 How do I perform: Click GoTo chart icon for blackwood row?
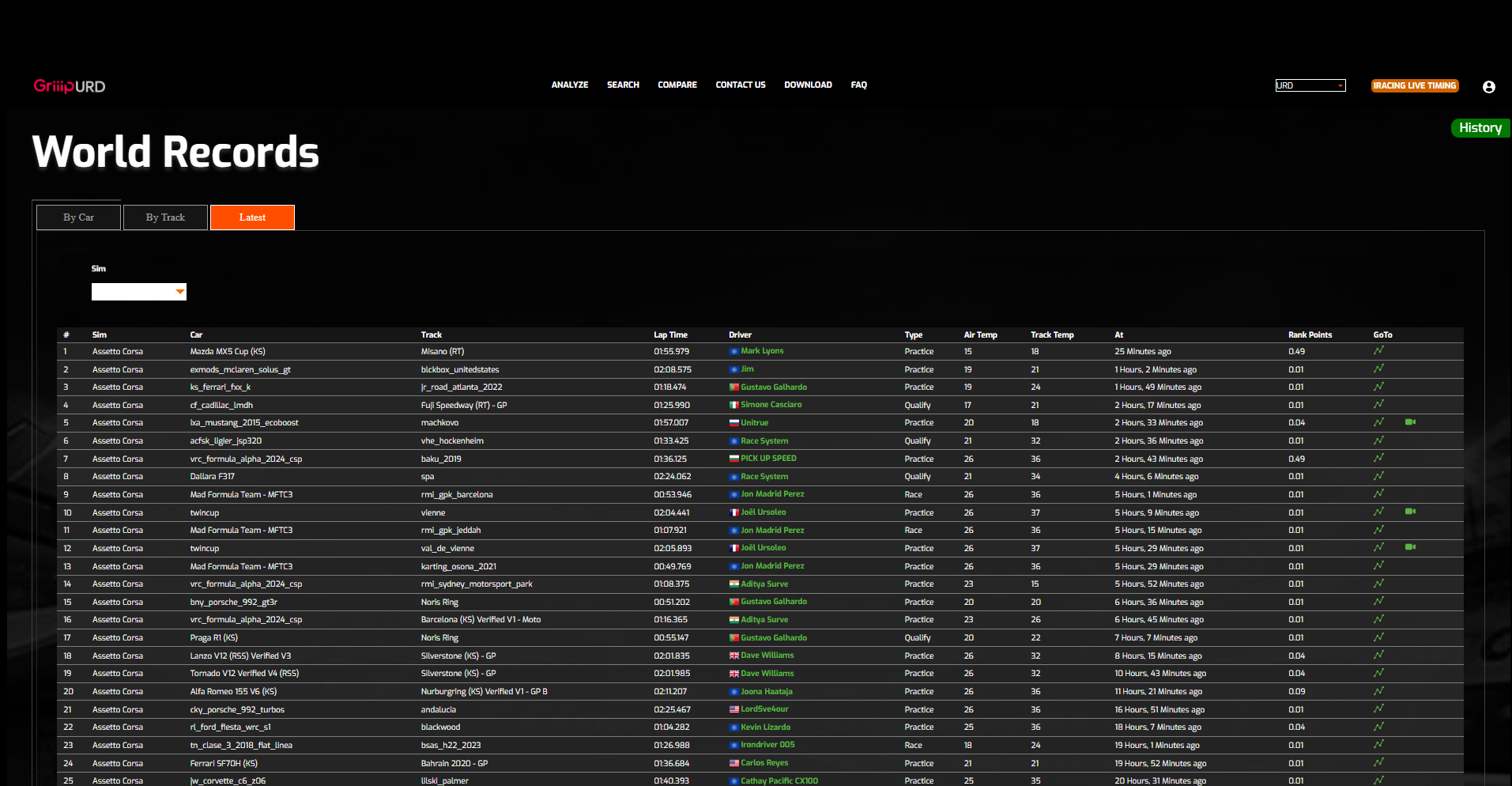(x=1378, y=727)
